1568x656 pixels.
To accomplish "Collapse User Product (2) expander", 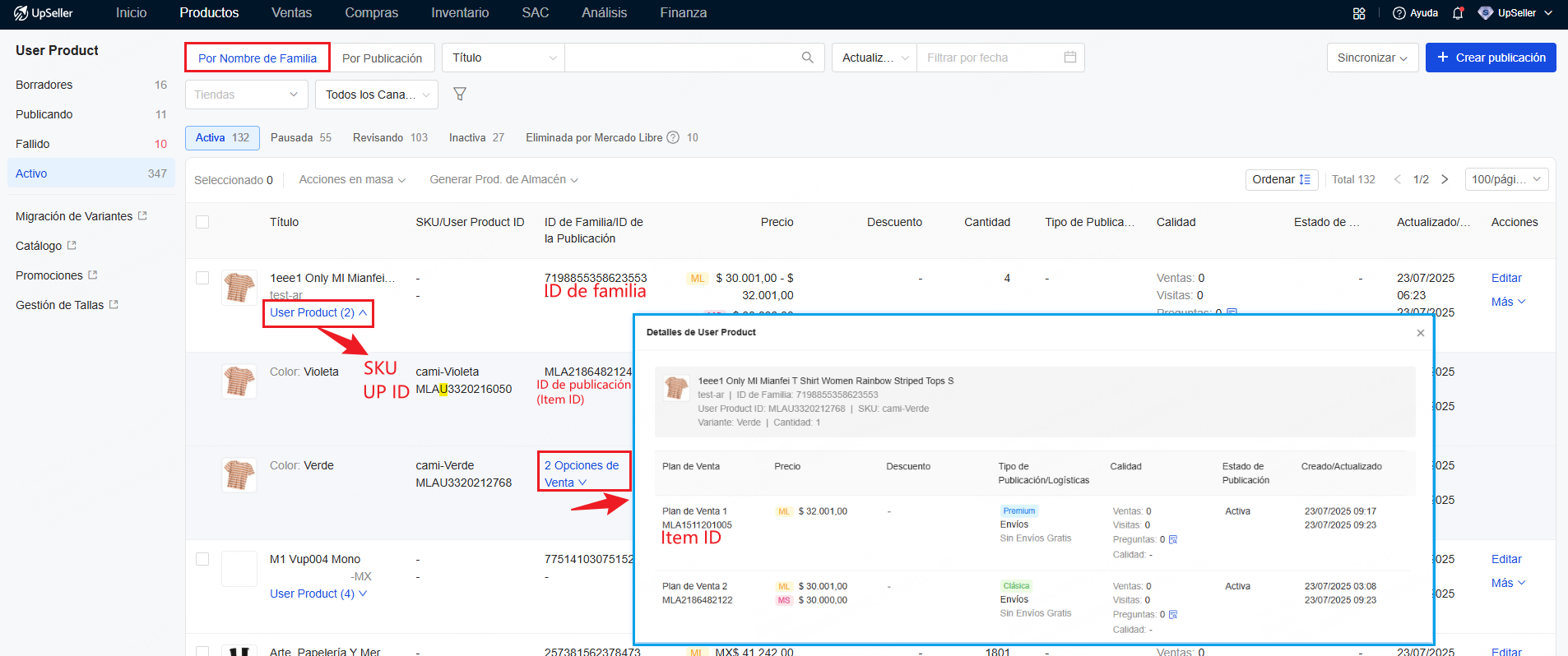I will tap(318, 312).
